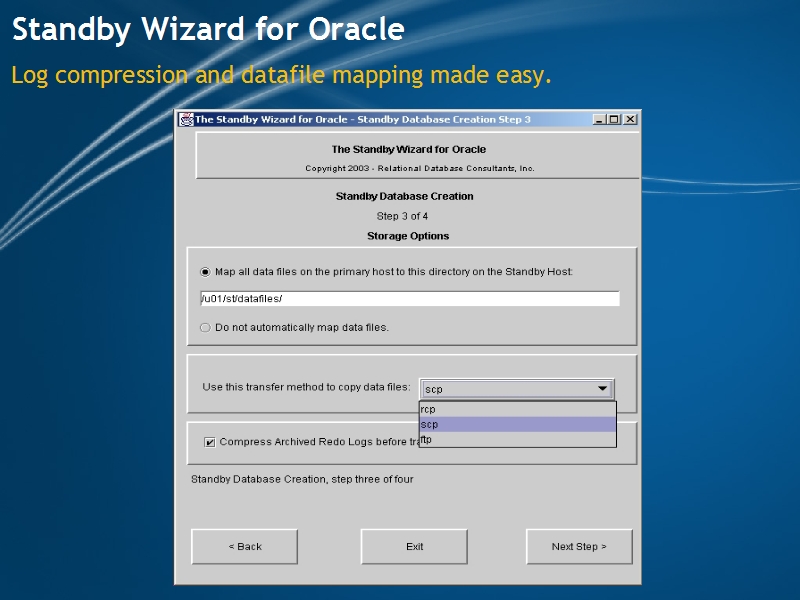
Task: Select 'Map all data files' radio option
Action: coord(205,272)
